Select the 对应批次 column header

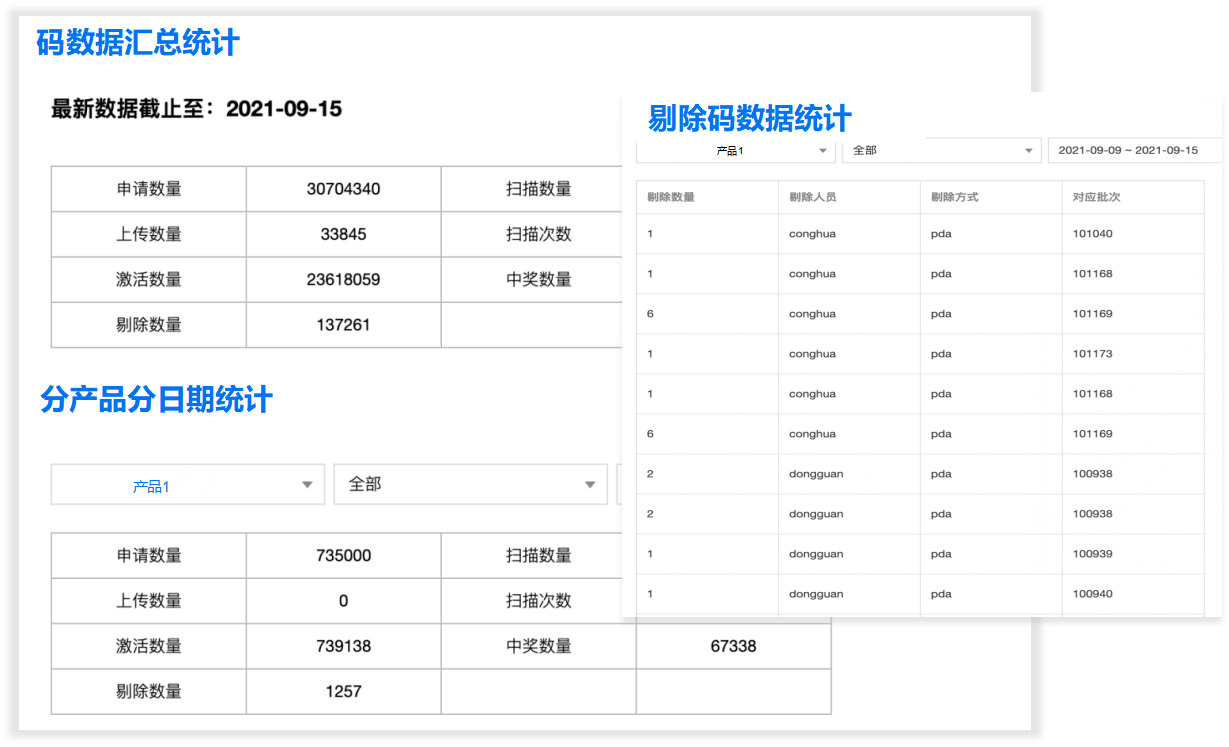coord(1097,197)
